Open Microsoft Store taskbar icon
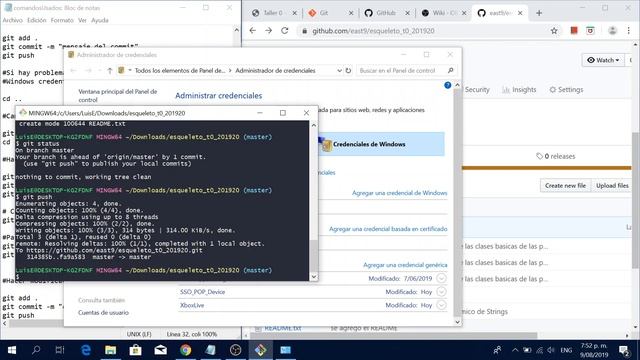 (x=136, y=350)
